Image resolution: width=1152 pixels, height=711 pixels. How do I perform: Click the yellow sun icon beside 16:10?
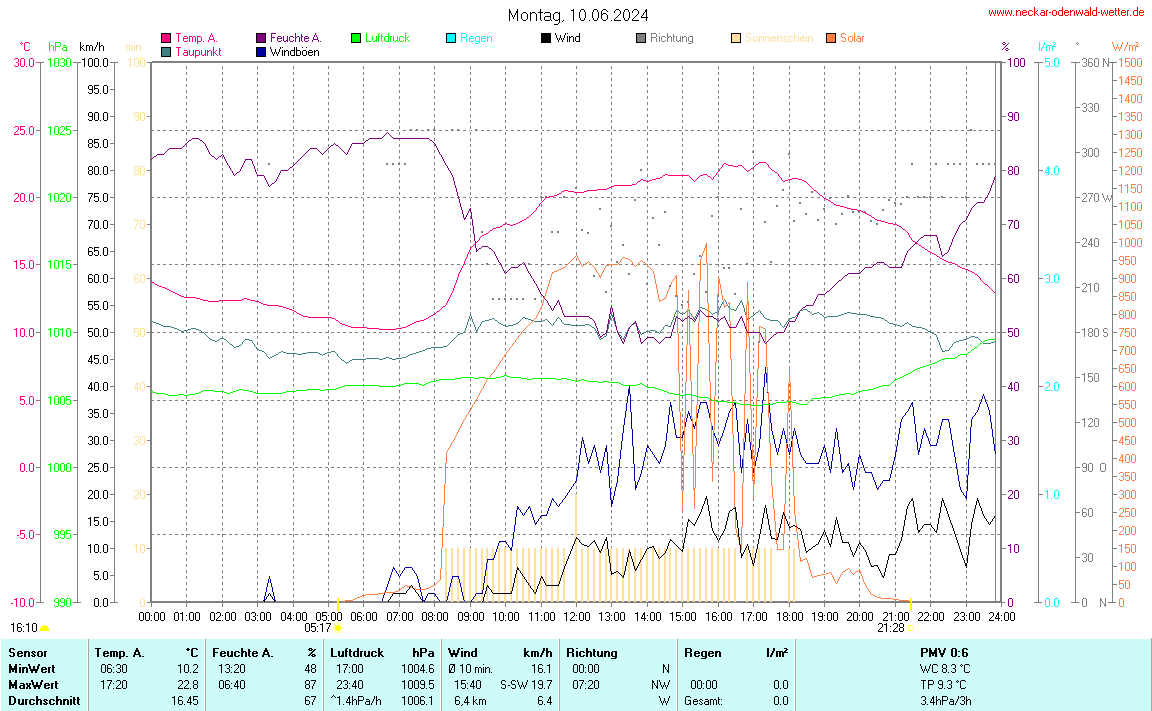click(x=45, y=628)
